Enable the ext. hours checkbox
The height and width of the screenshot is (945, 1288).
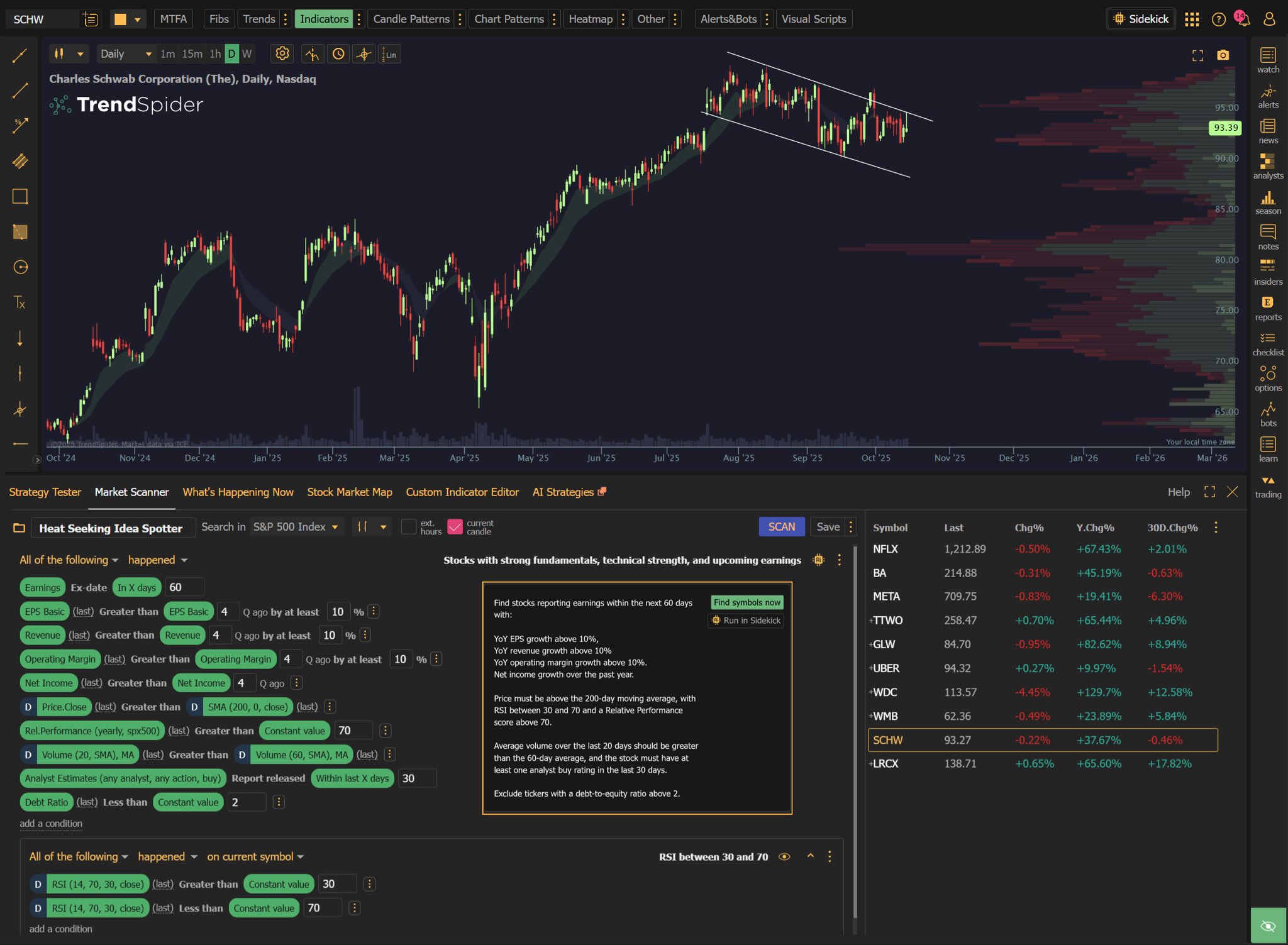click(409, 527)
